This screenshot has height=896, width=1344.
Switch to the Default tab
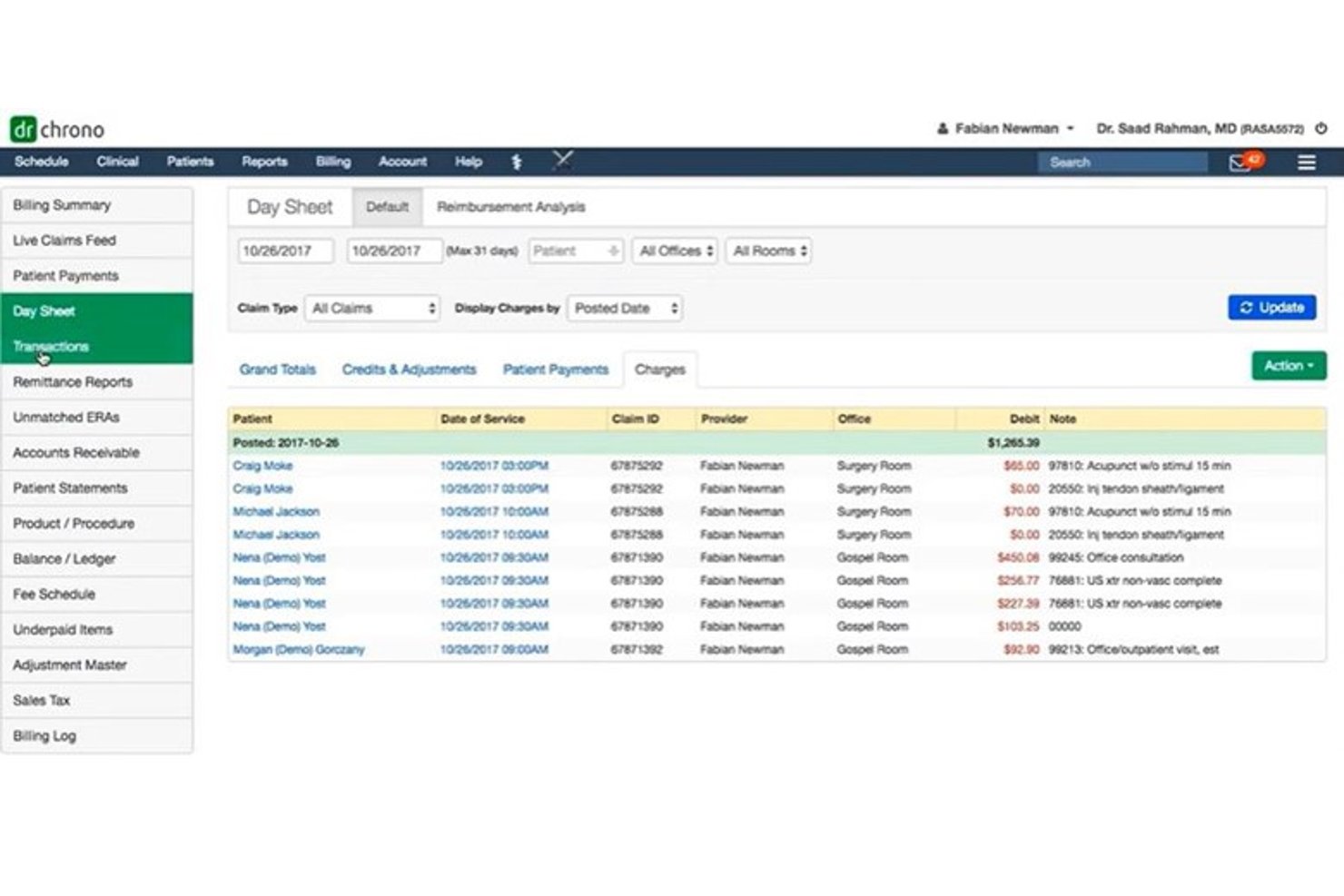[387, 207]
